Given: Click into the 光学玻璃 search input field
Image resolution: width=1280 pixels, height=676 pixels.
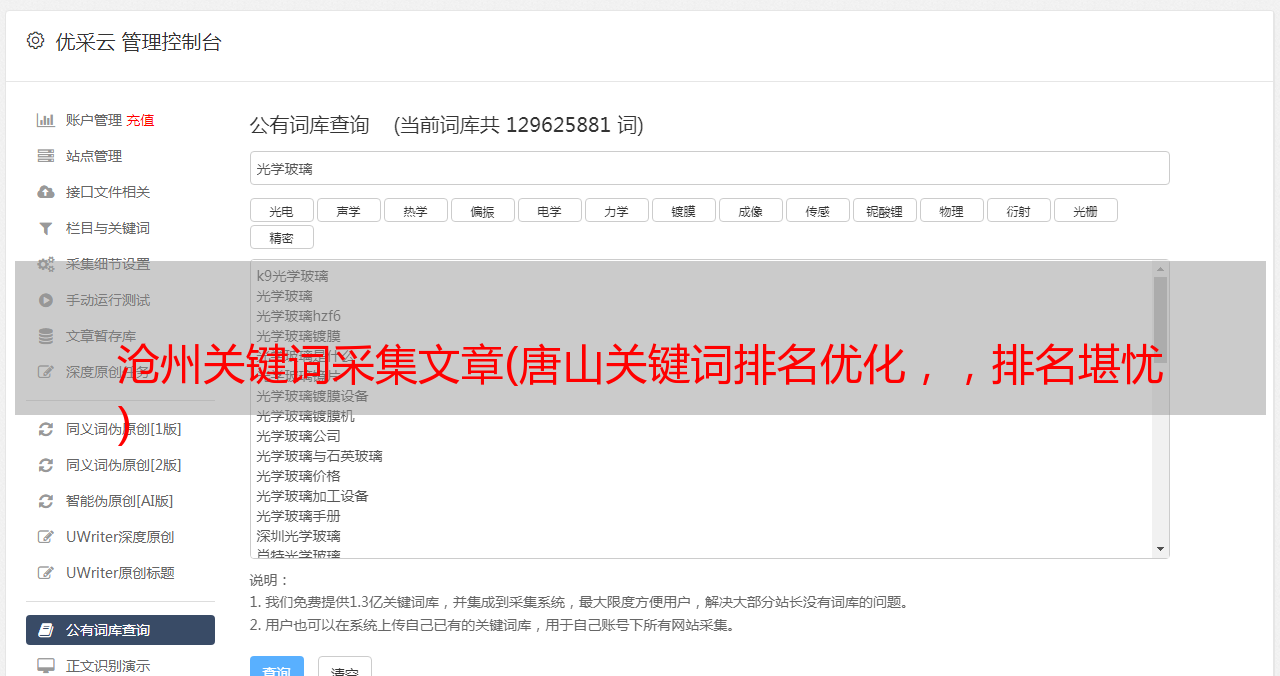Looking at the screenshot, I should (709, 168).
